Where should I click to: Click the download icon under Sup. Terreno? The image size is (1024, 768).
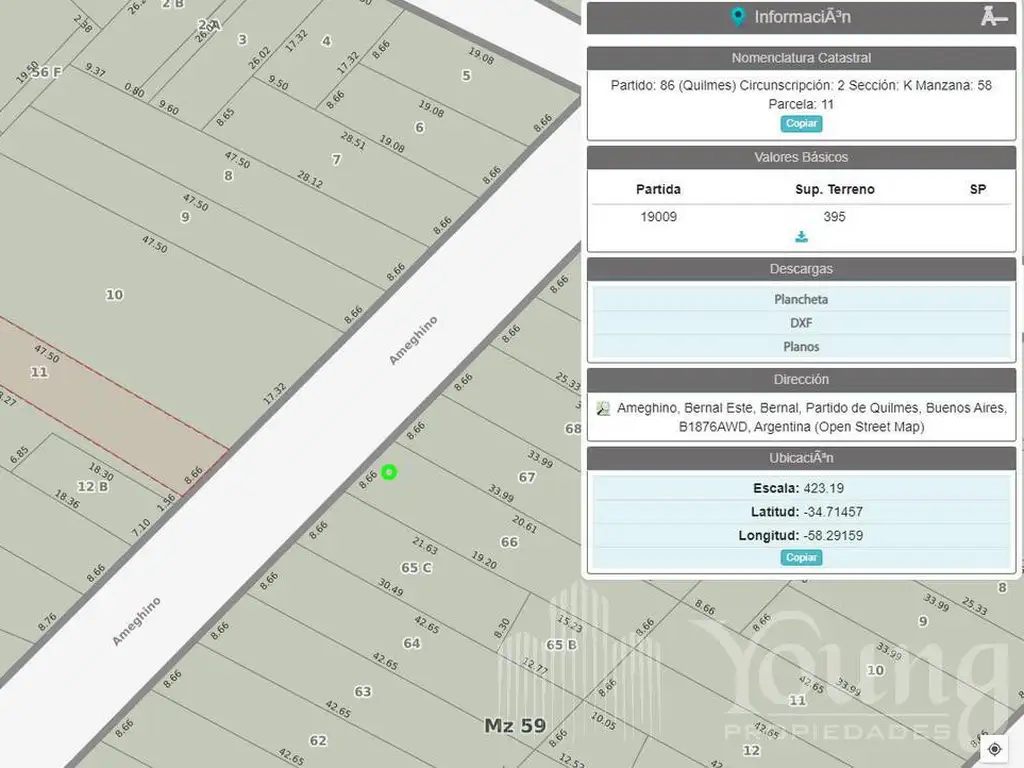tap(801, 237)
